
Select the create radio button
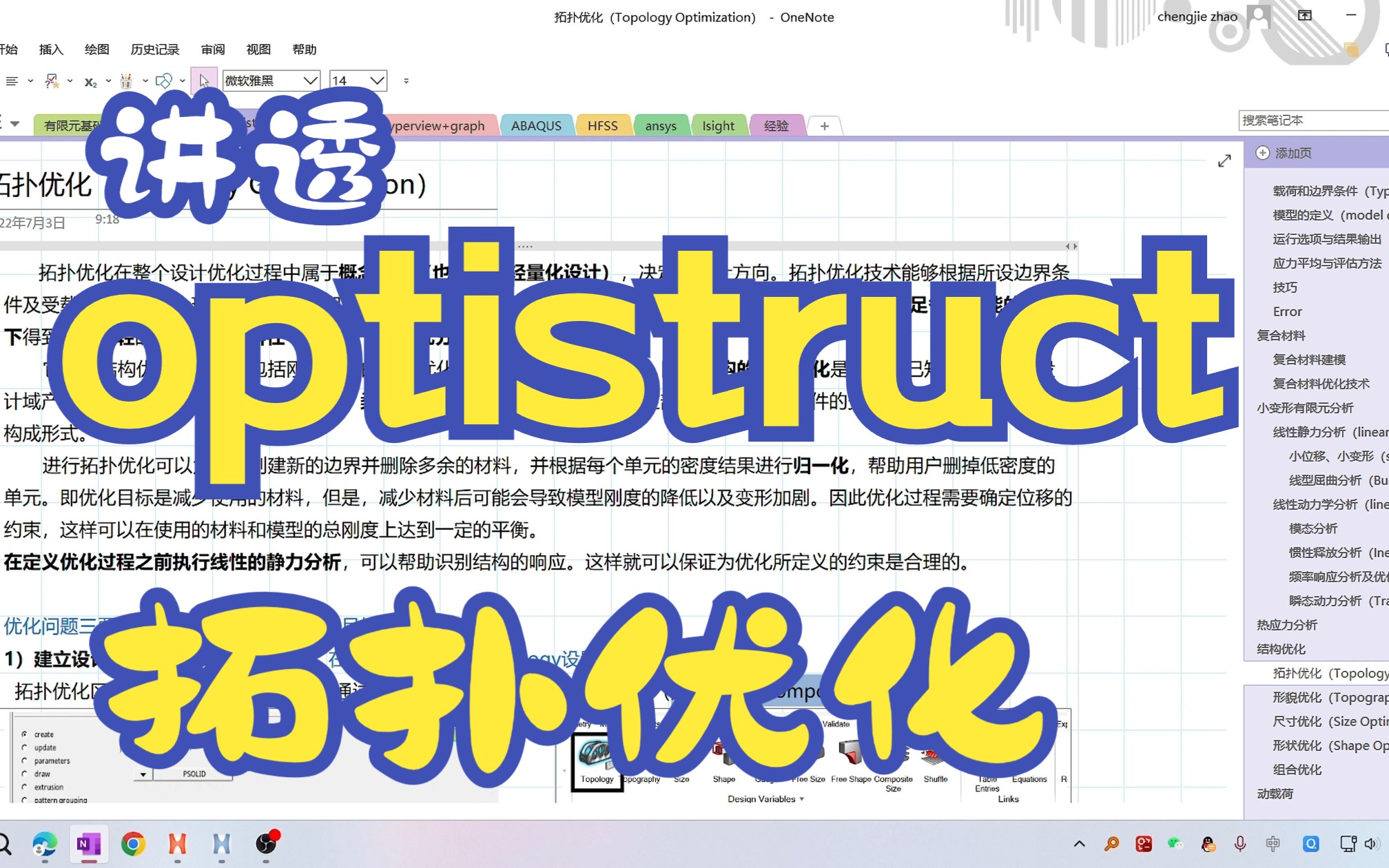coord(25,734)
